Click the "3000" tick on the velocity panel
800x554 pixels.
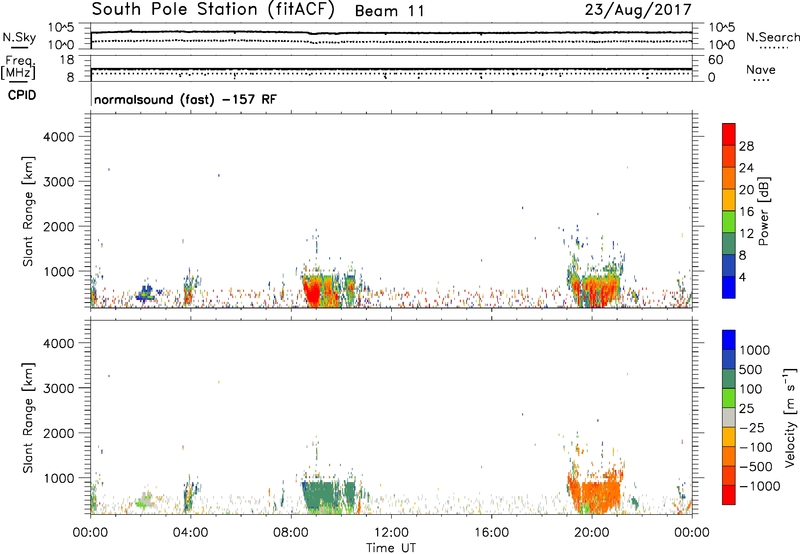pyautogui.click(x=58, y=388)
